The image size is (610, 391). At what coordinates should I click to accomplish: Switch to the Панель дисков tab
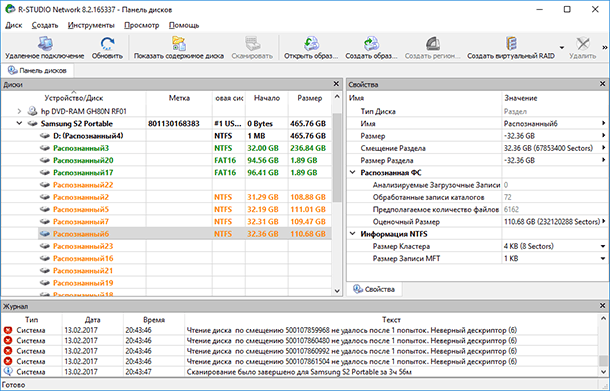click(x=37, y=70)
